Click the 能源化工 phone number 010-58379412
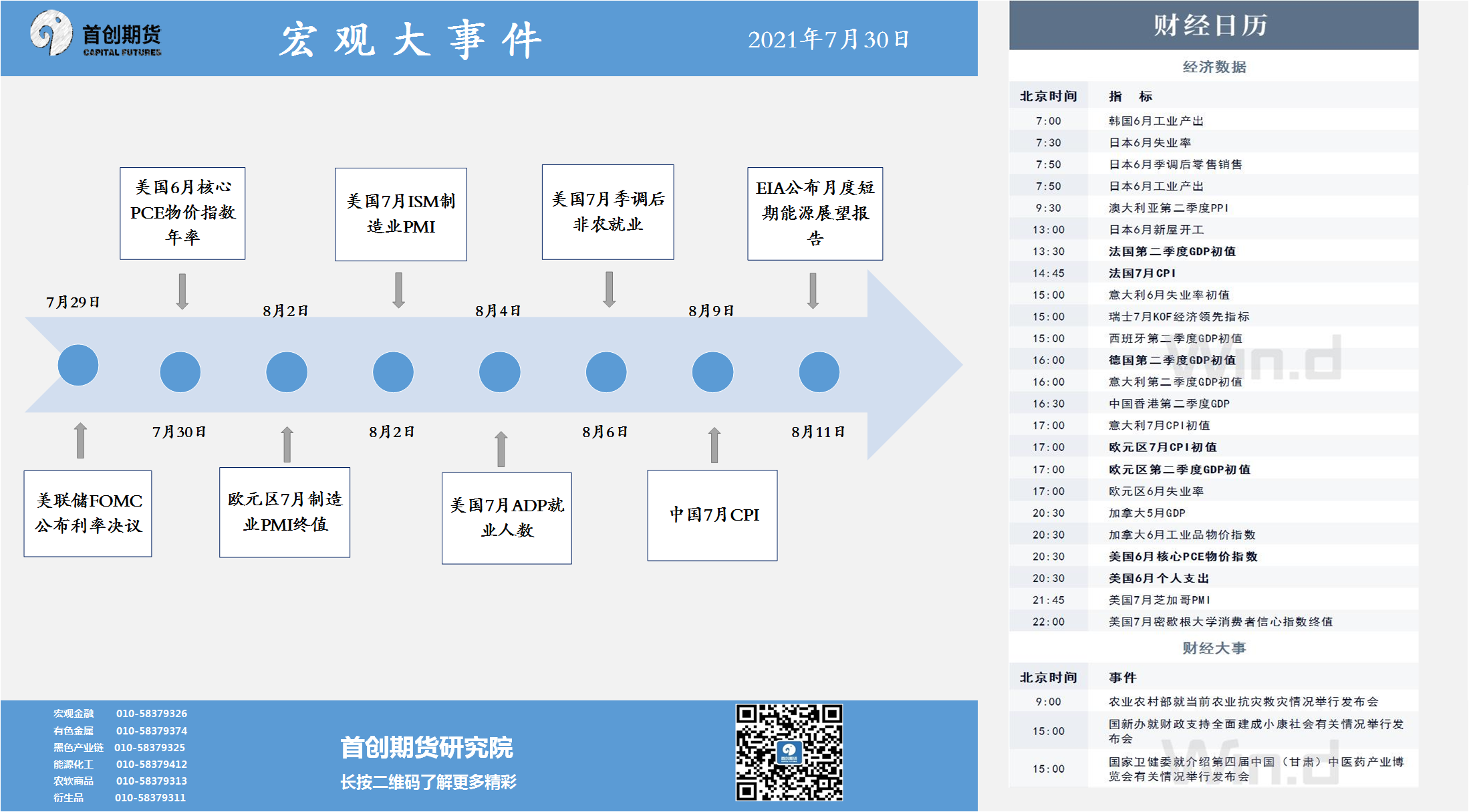The image size is (1469, 812). pyautogui.click(x=152, y=764)
